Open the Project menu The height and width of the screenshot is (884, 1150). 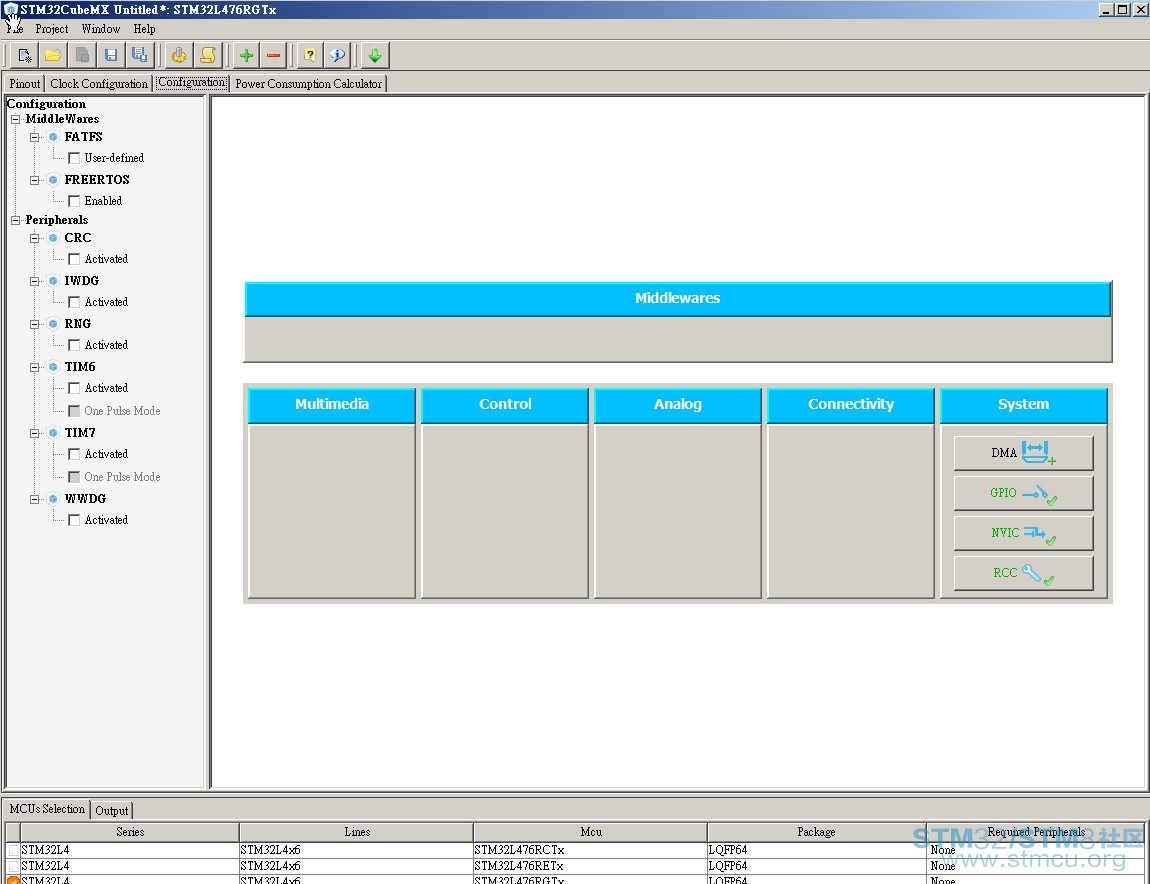tap(51, 29)
